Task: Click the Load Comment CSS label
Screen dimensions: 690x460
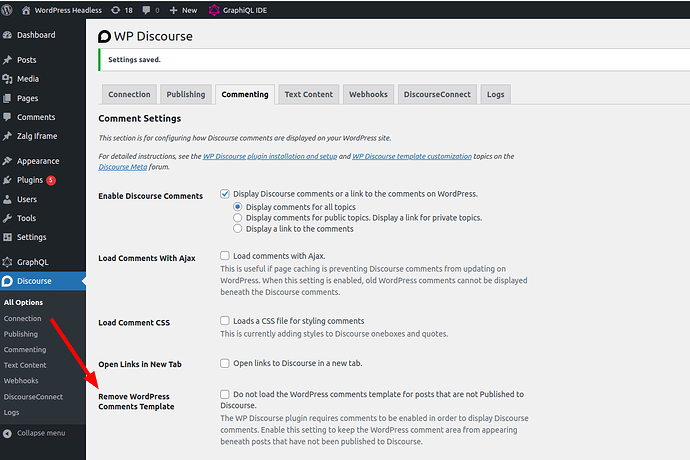Action: [134, 323]
